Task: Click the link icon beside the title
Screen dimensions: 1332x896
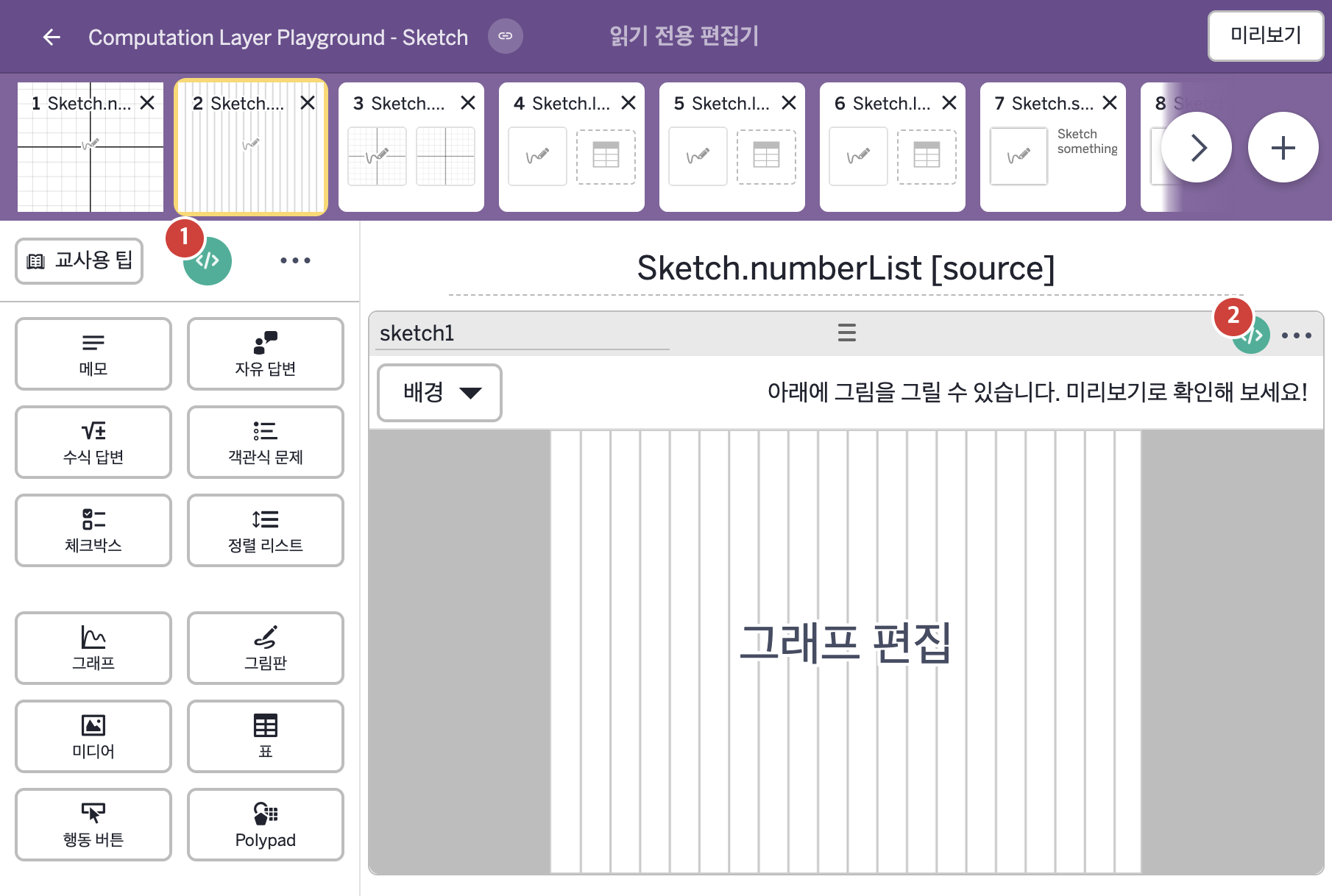Action: click(506, 36)
